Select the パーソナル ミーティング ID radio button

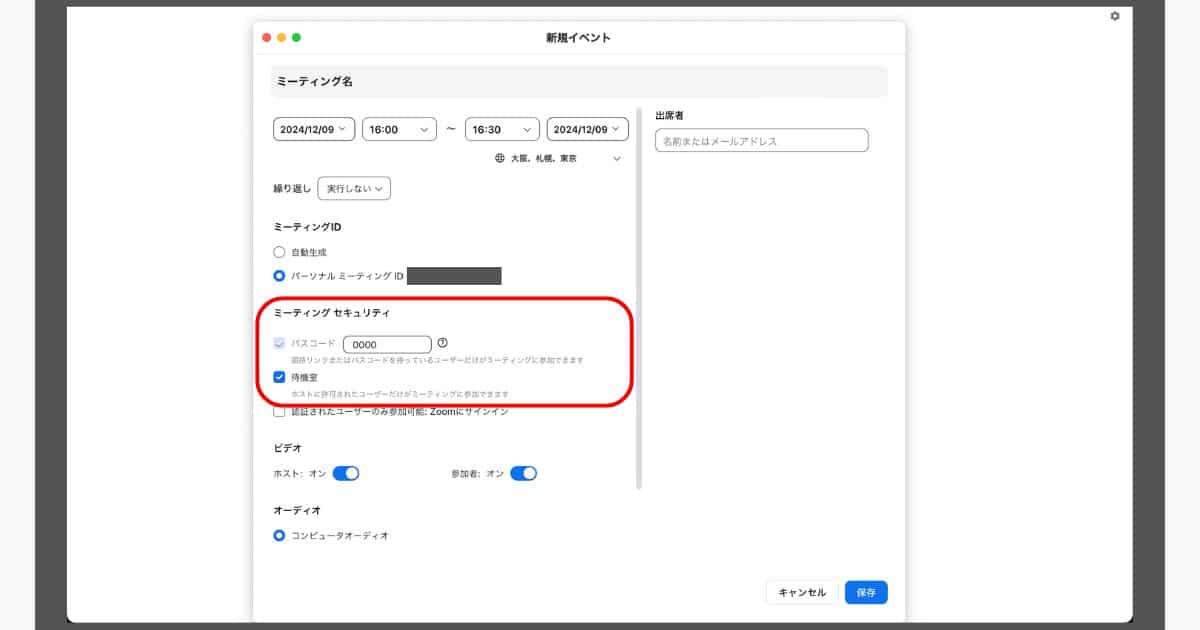click(280, 275)
